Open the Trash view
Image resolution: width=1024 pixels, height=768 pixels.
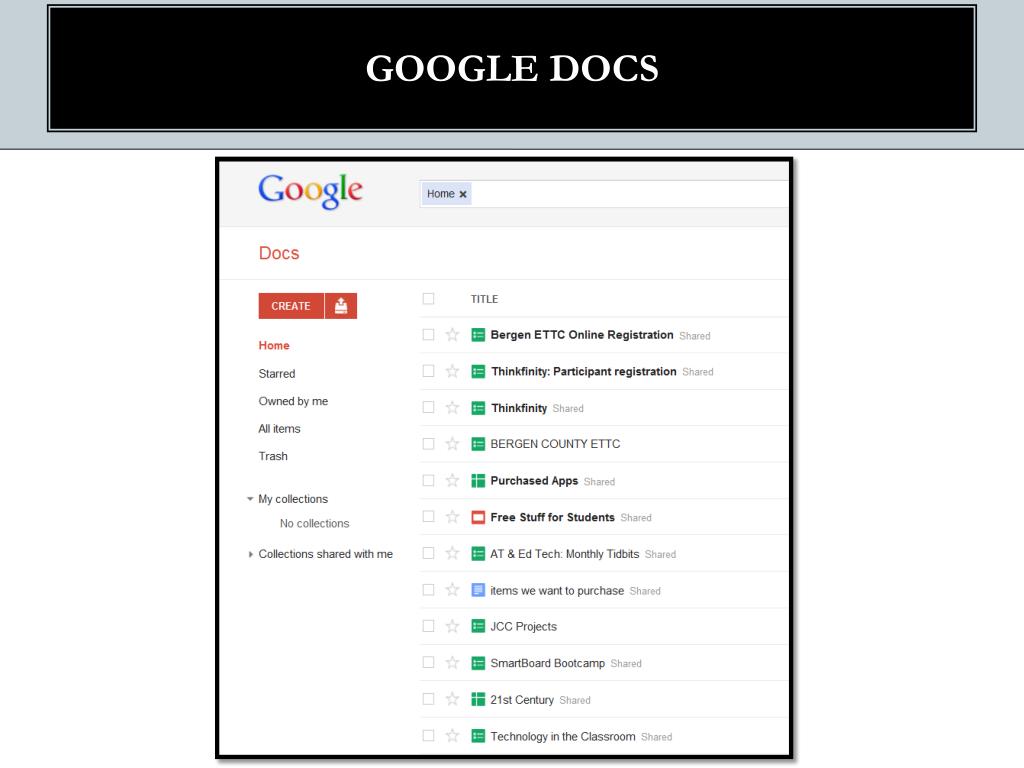273,456
